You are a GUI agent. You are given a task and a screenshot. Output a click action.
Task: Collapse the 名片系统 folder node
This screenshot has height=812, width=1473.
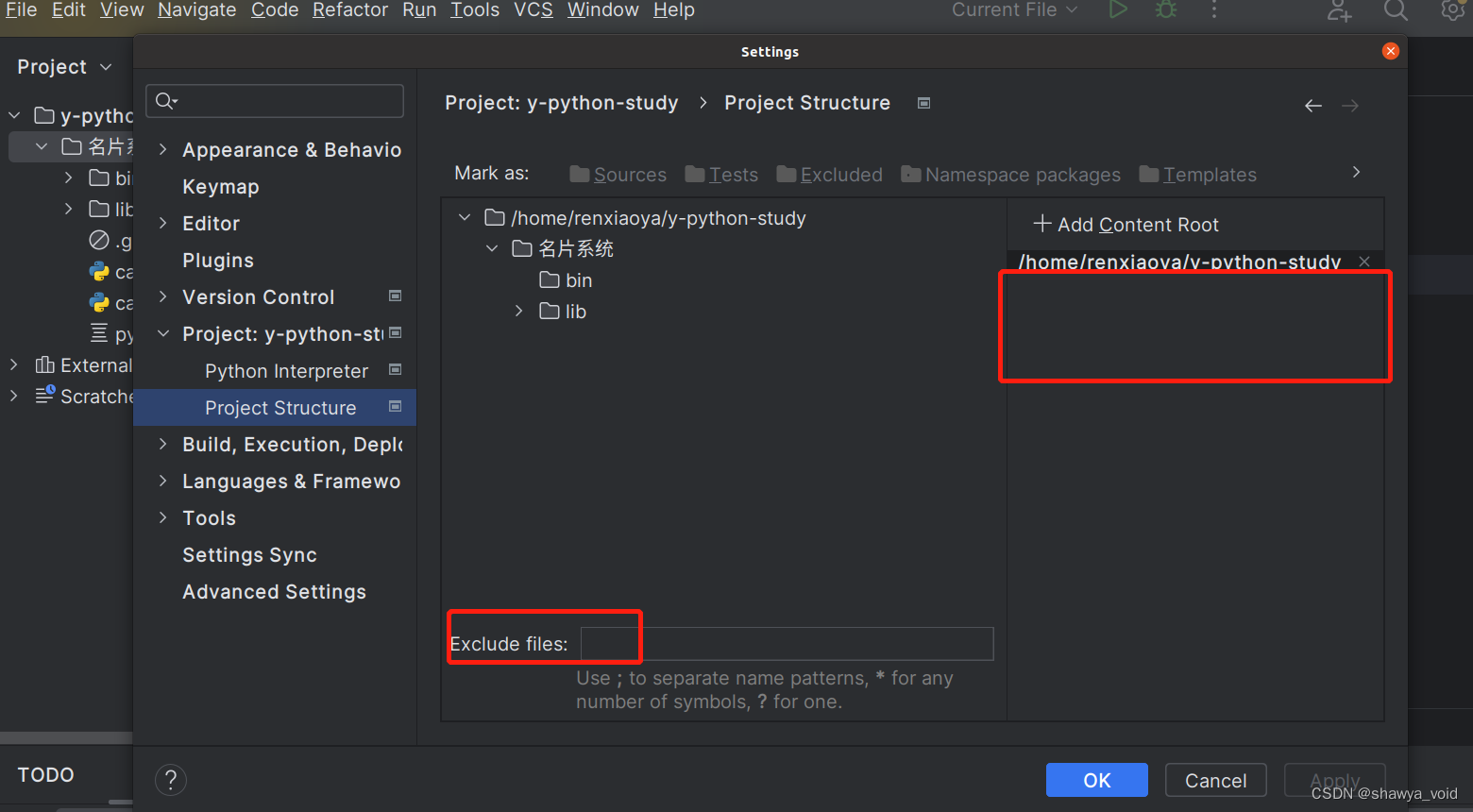coord(492,247)
